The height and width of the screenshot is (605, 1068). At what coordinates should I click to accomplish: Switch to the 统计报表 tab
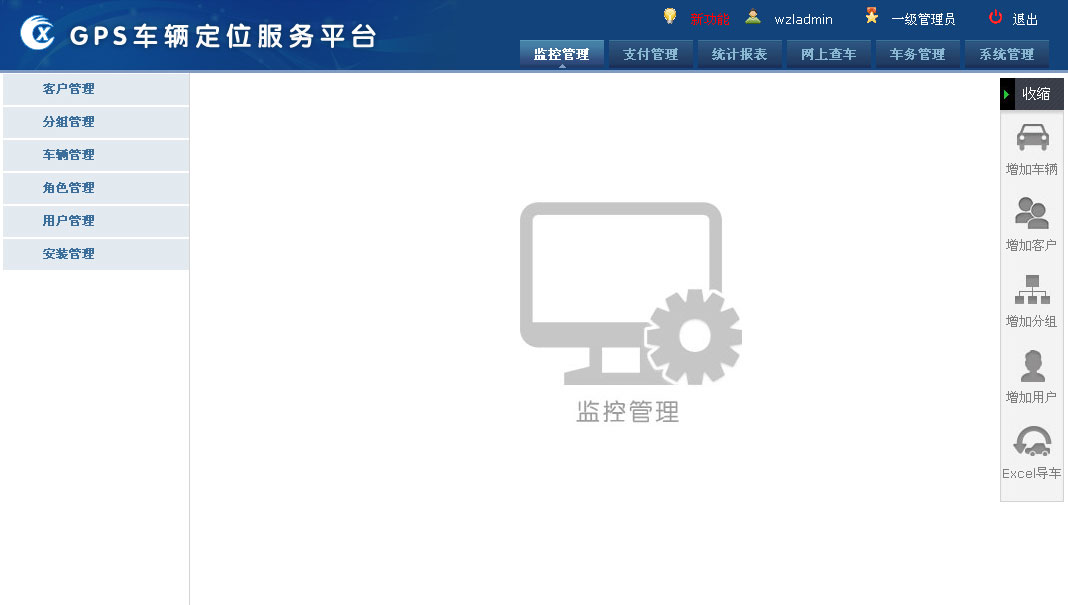[739, 54]
